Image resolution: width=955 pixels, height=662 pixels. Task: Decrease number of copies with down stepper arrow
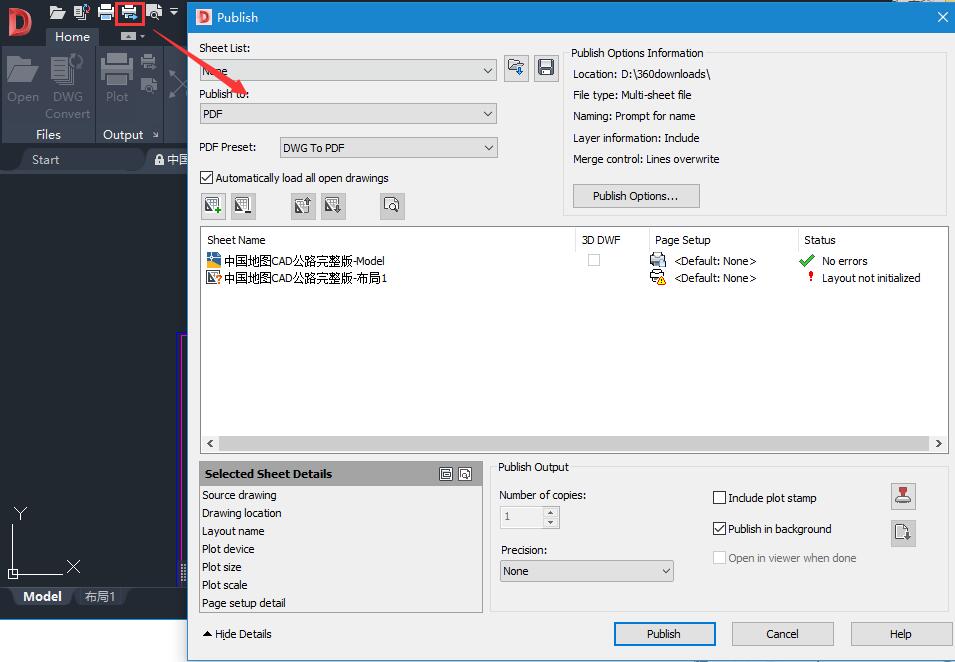pyautogui.click(x=551, y=523)
